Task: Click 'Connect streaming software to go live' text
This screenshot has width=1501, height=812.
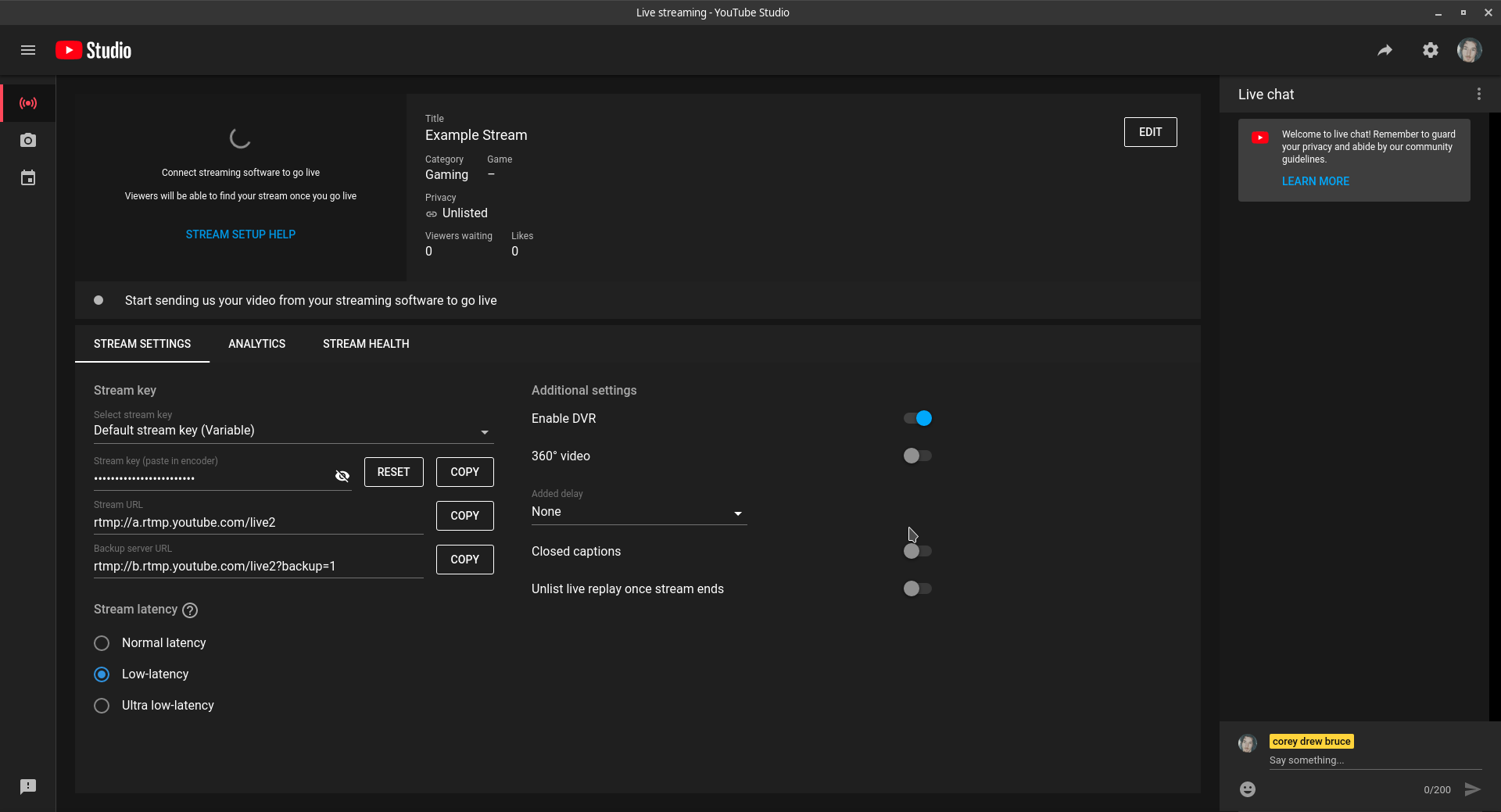Action: tap(241, 173)
